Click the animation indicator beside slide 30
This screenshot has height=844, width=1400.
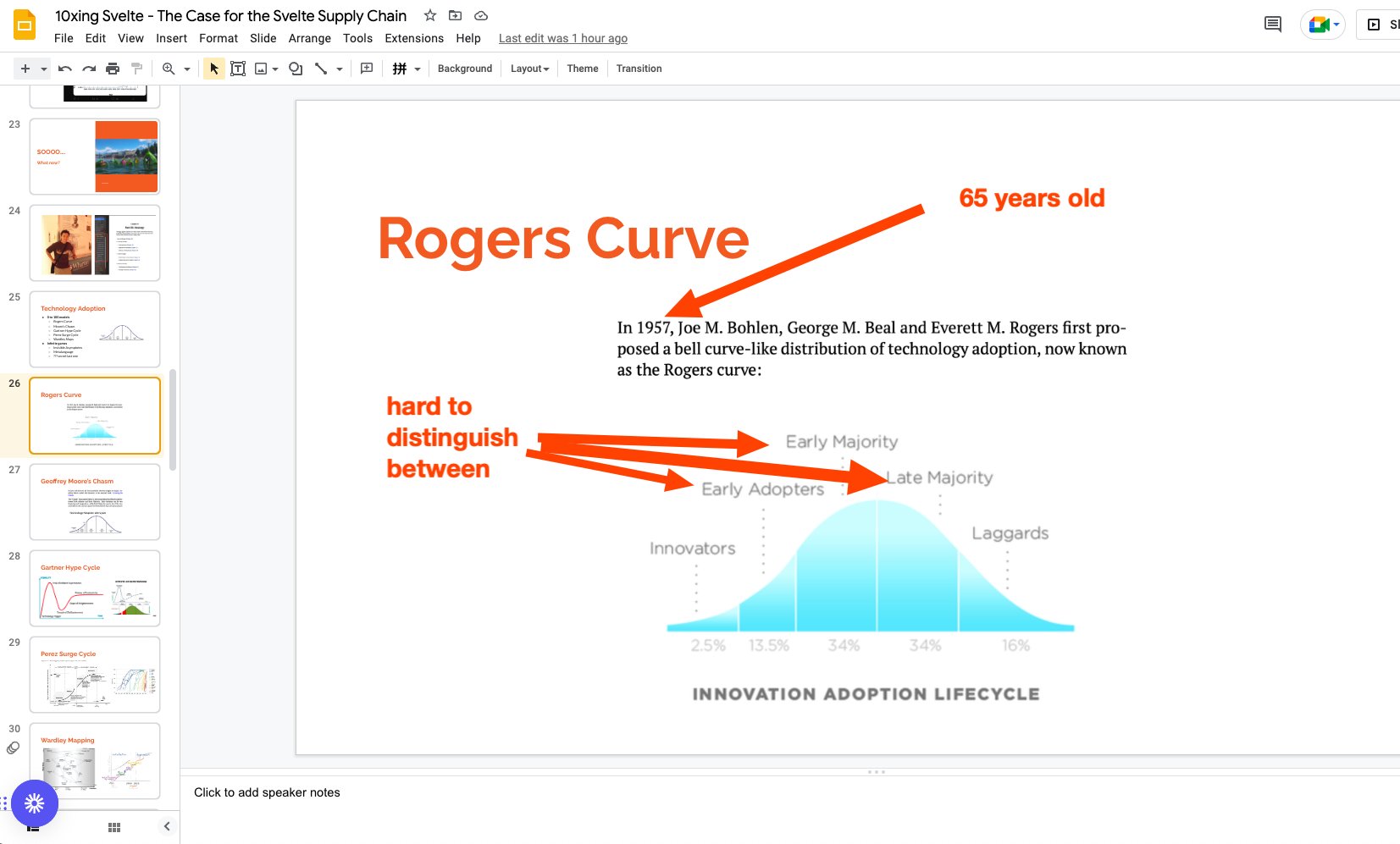pyautogui.click(x=13, y=748)
